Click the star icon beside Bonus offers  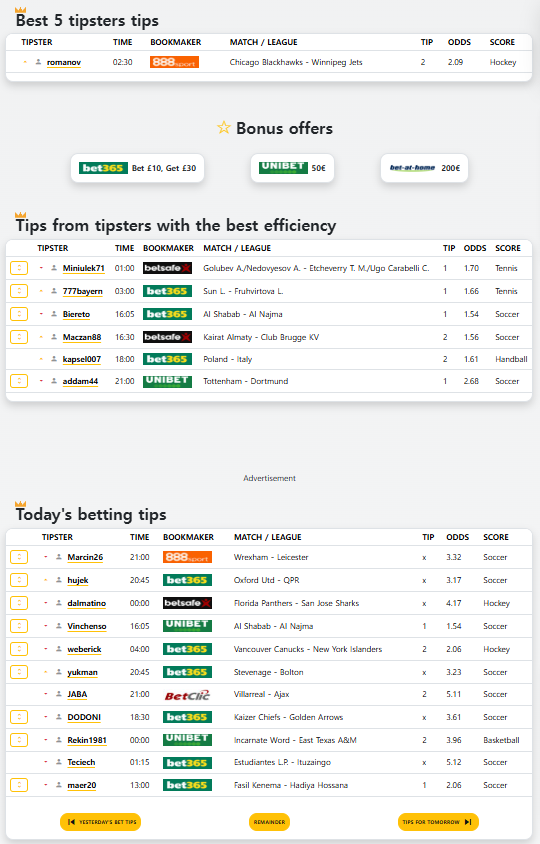(224, 128)
